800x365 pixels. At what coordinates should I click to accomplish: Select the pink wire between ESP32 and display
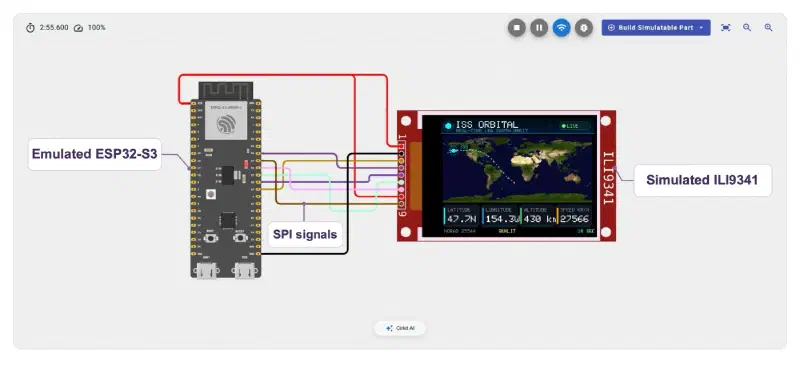click(x=290, y=179)
